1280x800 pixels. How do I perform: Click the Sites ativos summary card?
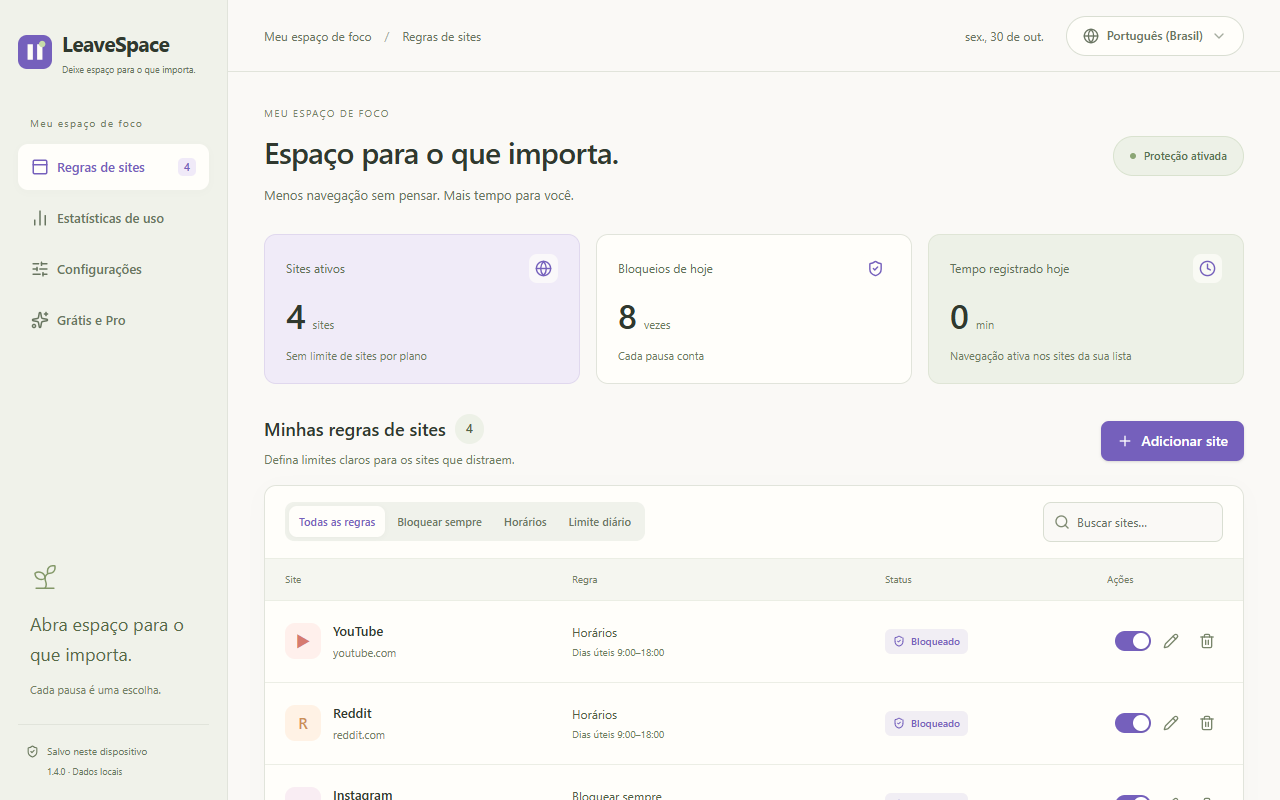(422, 309)
